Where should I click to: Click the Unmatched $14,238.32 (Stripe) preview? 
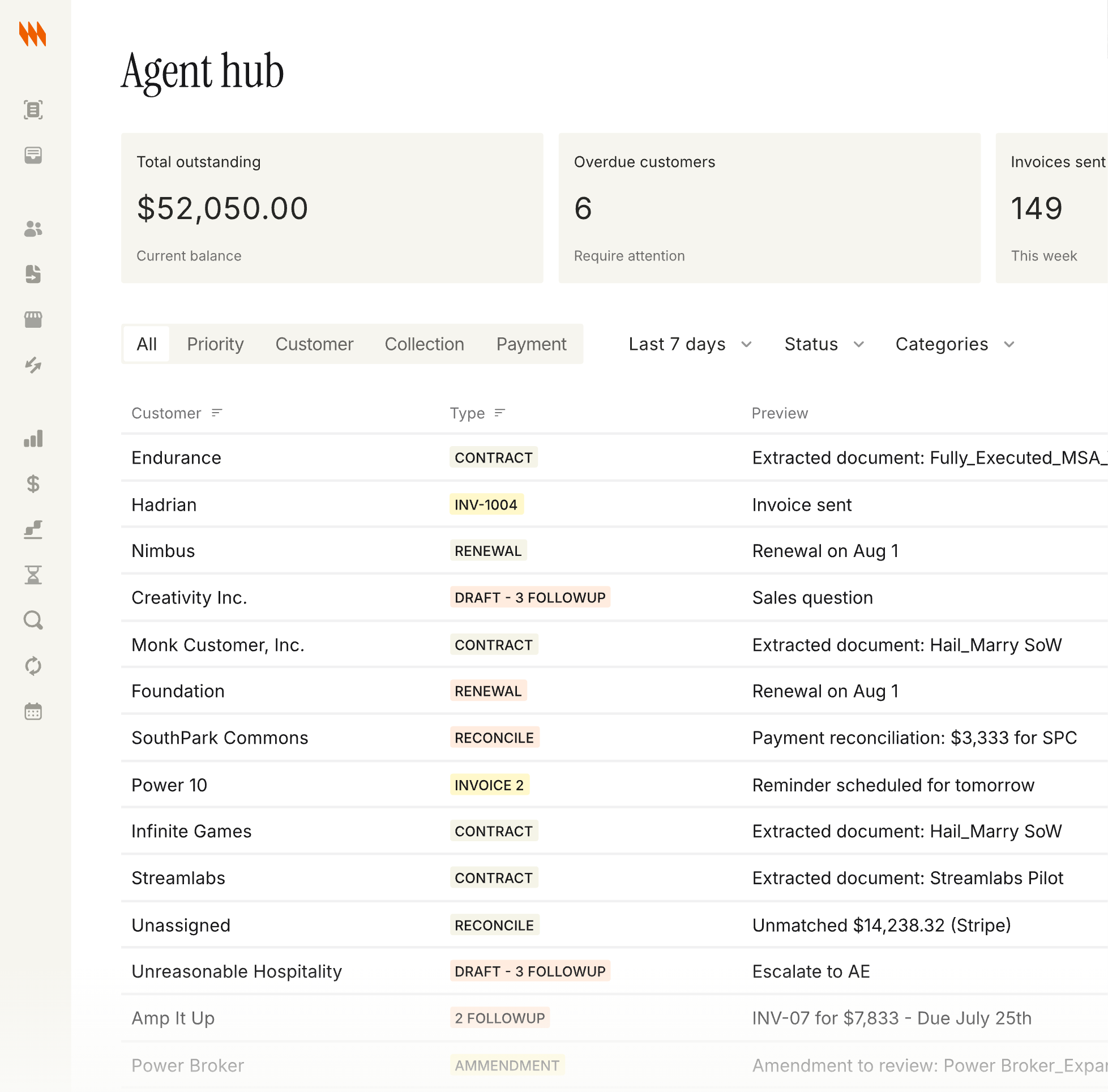[x=882, y=925]
